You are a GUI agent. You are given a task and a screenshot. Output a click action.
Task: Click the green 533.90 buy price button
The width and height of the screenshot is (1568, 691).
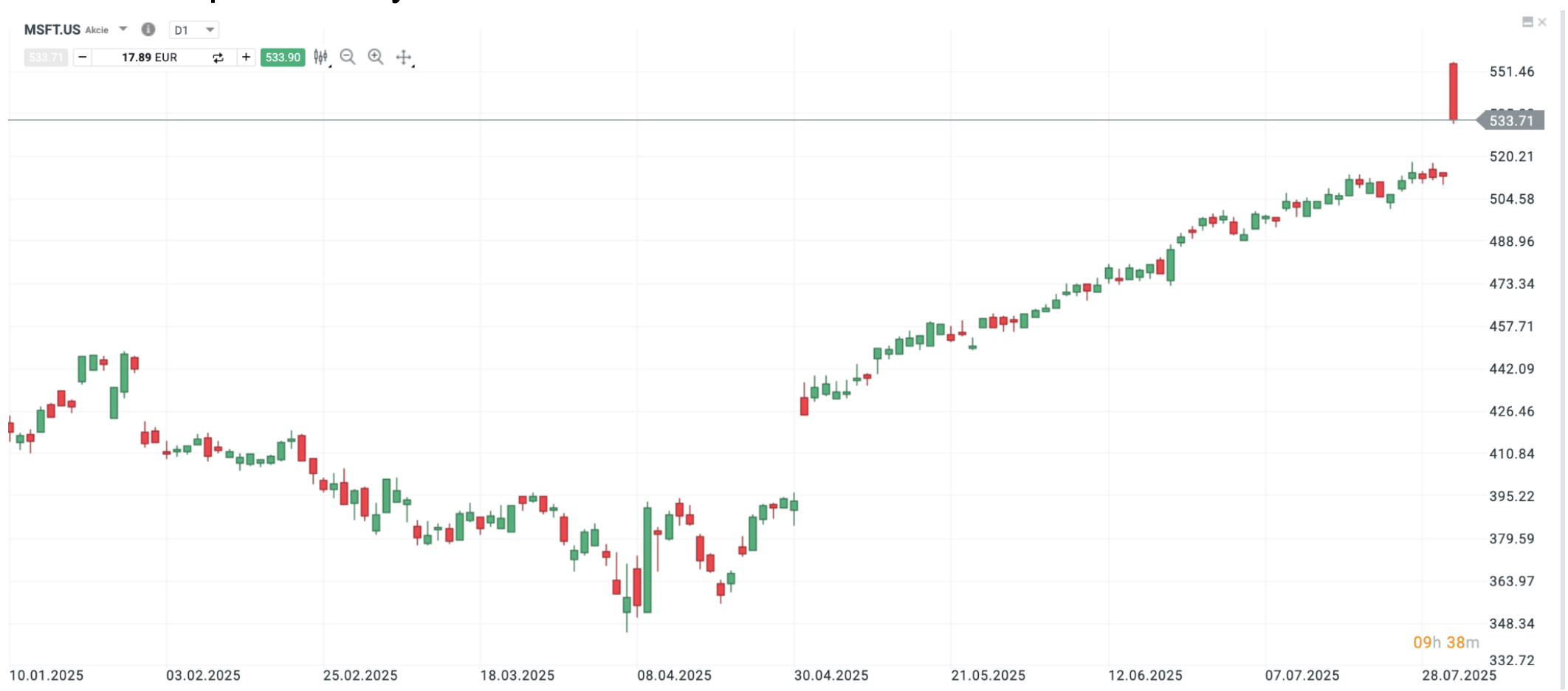[283, 57]
